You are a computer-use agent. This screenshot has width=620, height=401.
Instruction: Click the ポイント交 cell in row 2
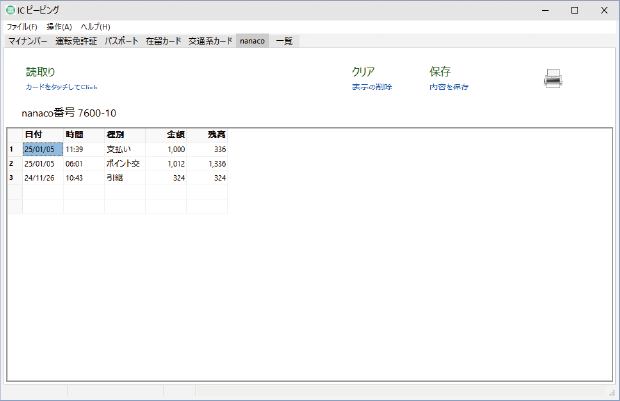tap(124, 163)
